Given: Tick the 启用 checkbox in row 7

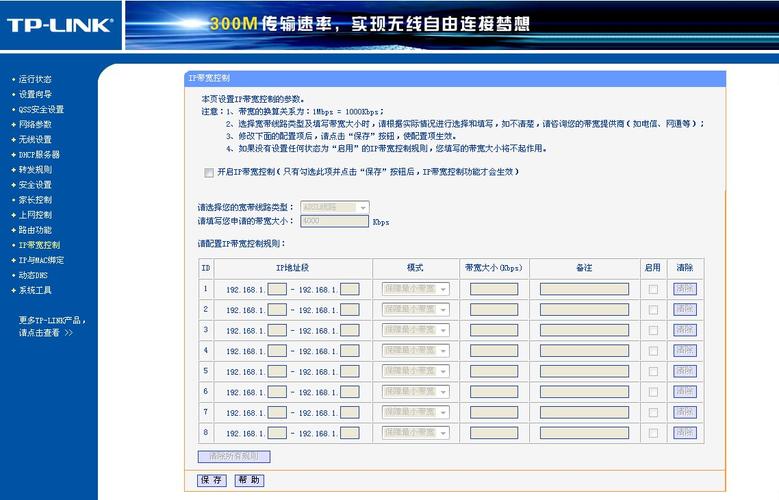Looking at the screenshot, I should click(653, 413).
